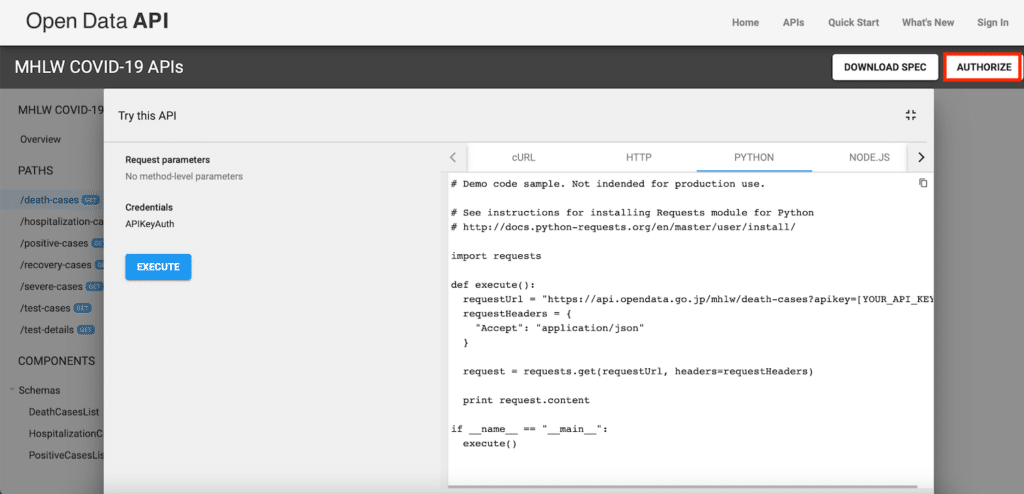The width and height of the screenshot is (1024, 494).
Task: Run the request with EXECUTE button
Action: [158, 267]
